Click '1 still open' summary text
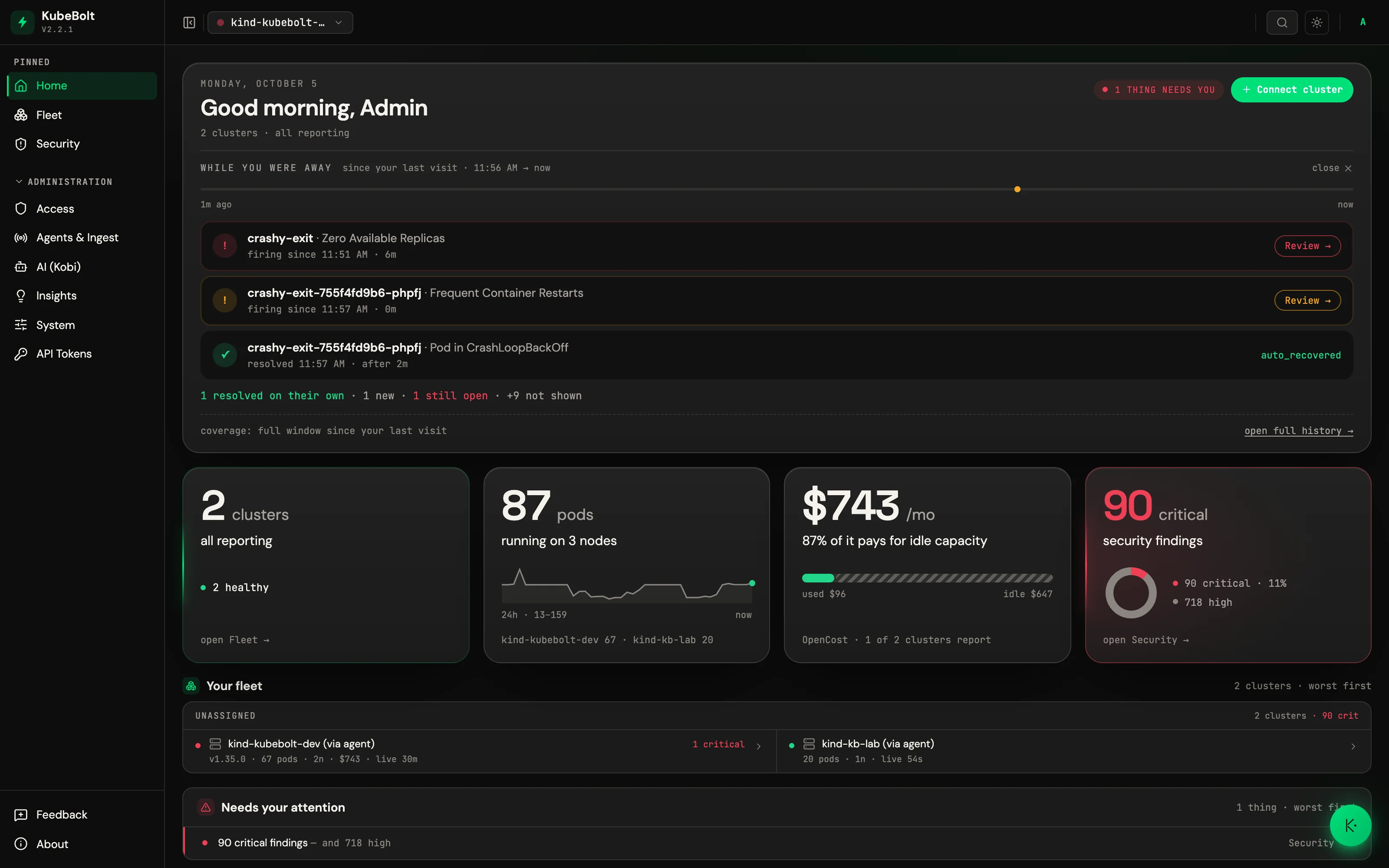Screen dimensions: 1389x868 pos(450,395)
